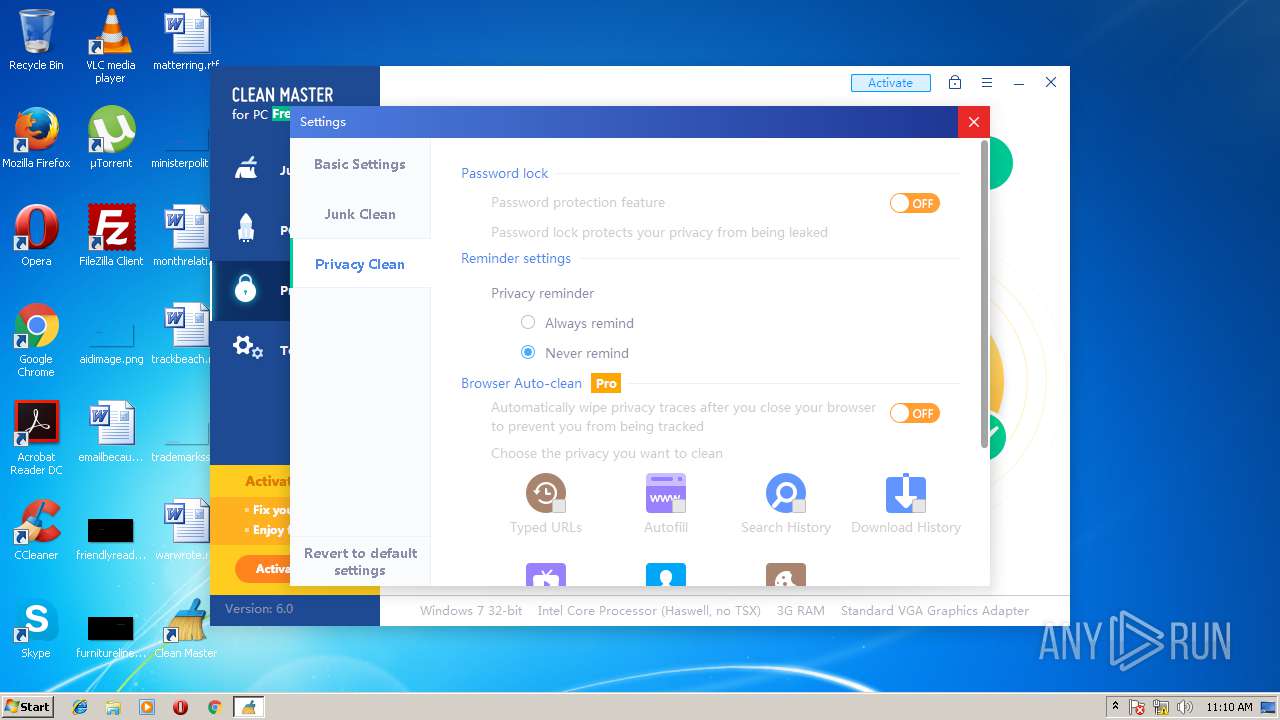Viewport: 1280px width, 720px height.
Task: Click Clean Master taskbar button
Action: pos(248,707)
